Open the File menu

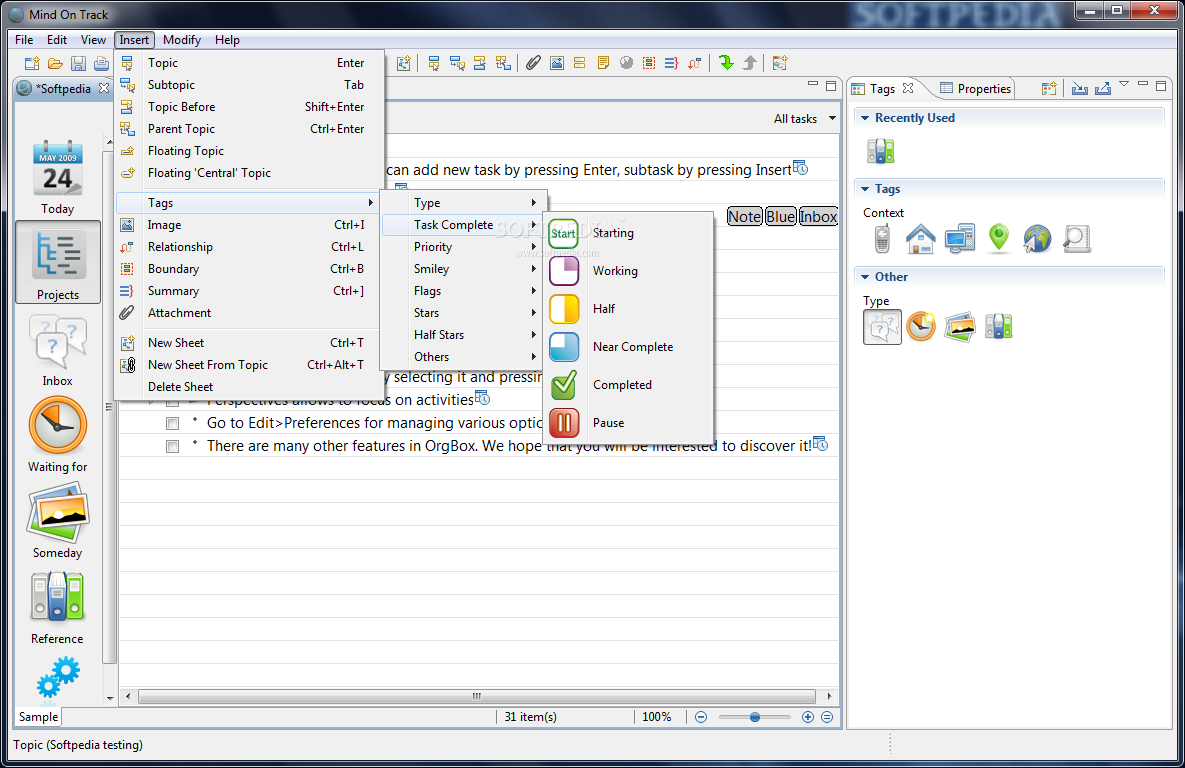pos(24,40)
